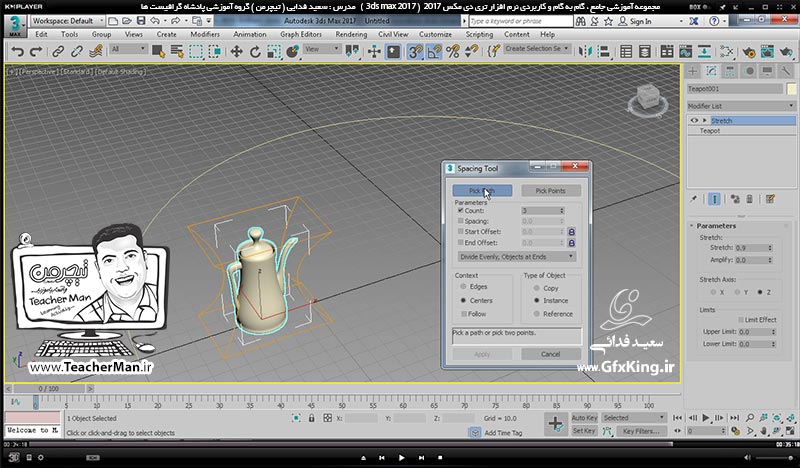Open the Workspace: Default dropdown
The width and height of the screenshot is (800, 468).
click(x=68, y=21)
